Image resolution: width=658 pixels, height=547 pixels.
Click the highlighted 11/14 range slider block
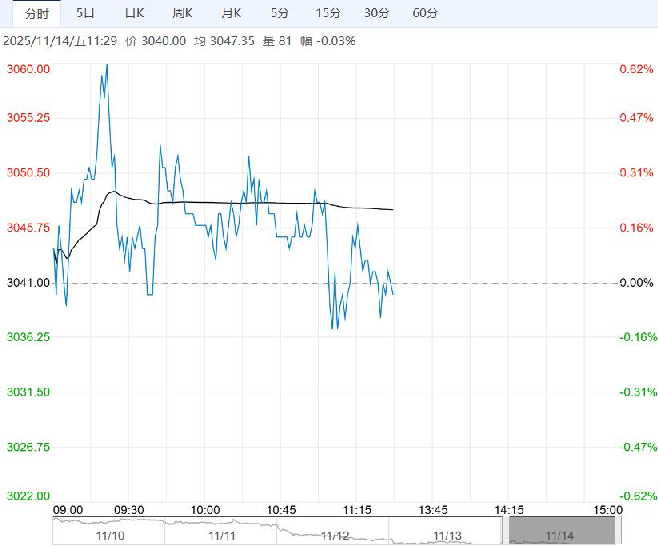pyautogui.click(x=562, y=530)
